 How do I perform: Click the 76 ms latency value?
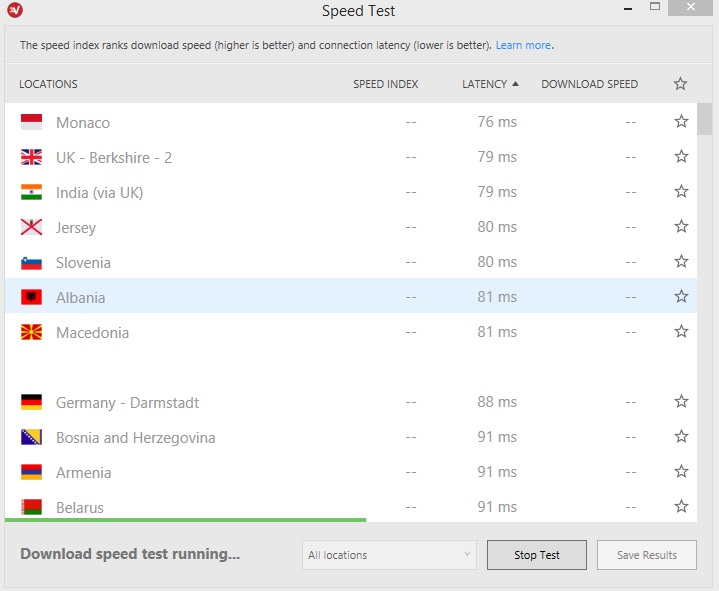coord(497,122)
